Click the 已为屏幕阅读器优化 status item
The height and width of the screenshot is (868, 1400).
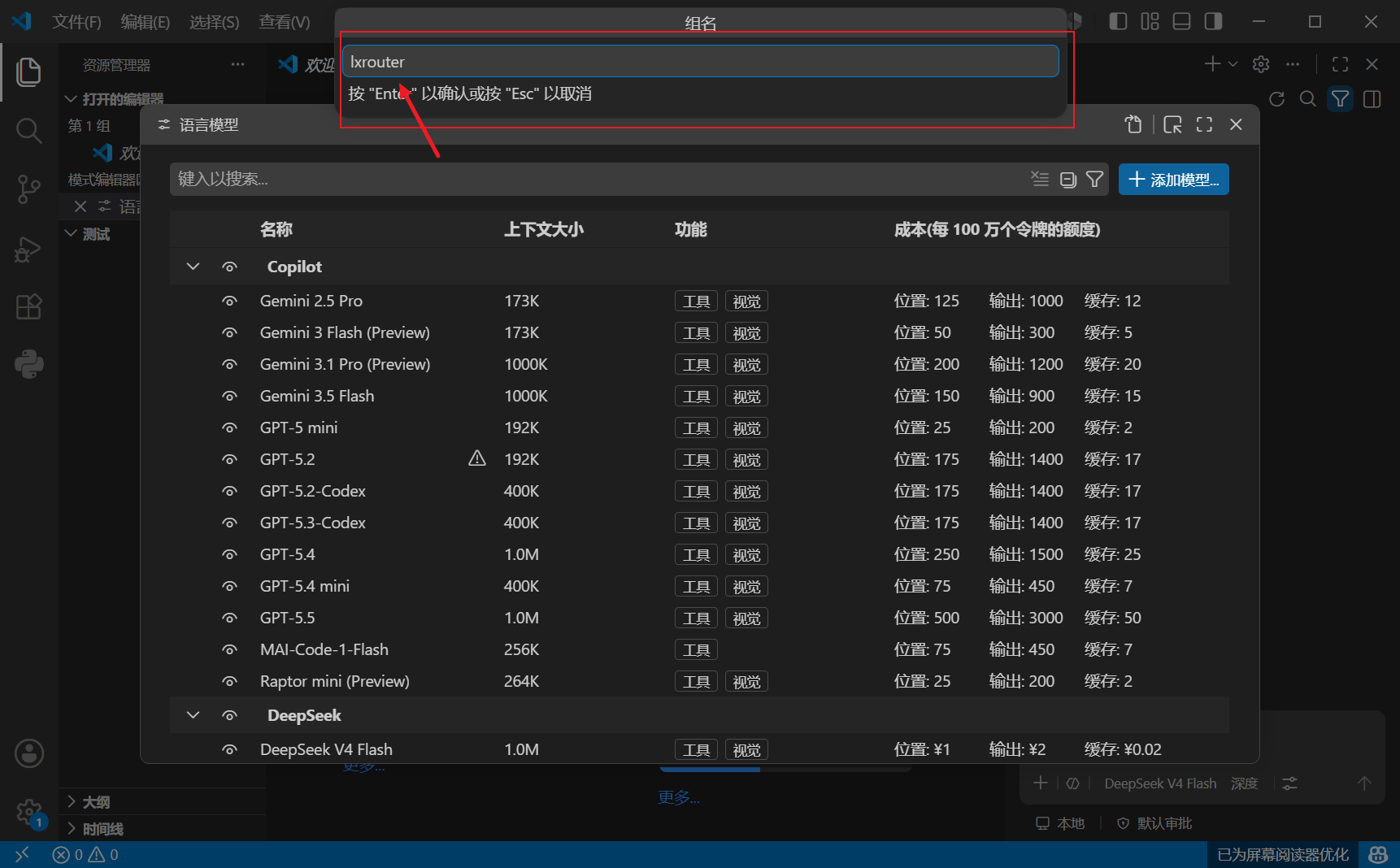[1283, 855]
